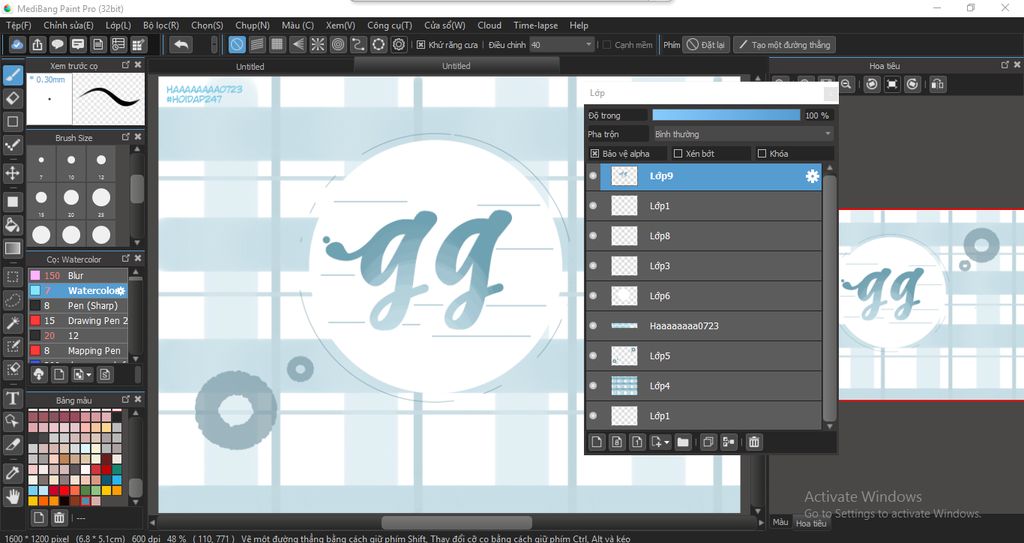Select the Eraser tool in the left toolbar

[x=12, y=99]
